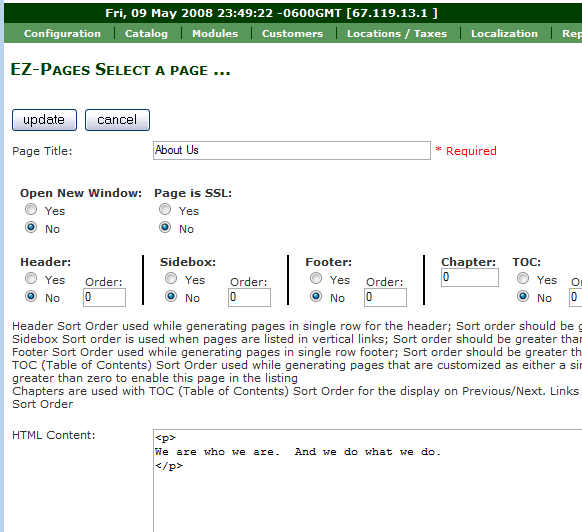Select No for Sidebox
The image size is (582, 532).
click(171, 296)
